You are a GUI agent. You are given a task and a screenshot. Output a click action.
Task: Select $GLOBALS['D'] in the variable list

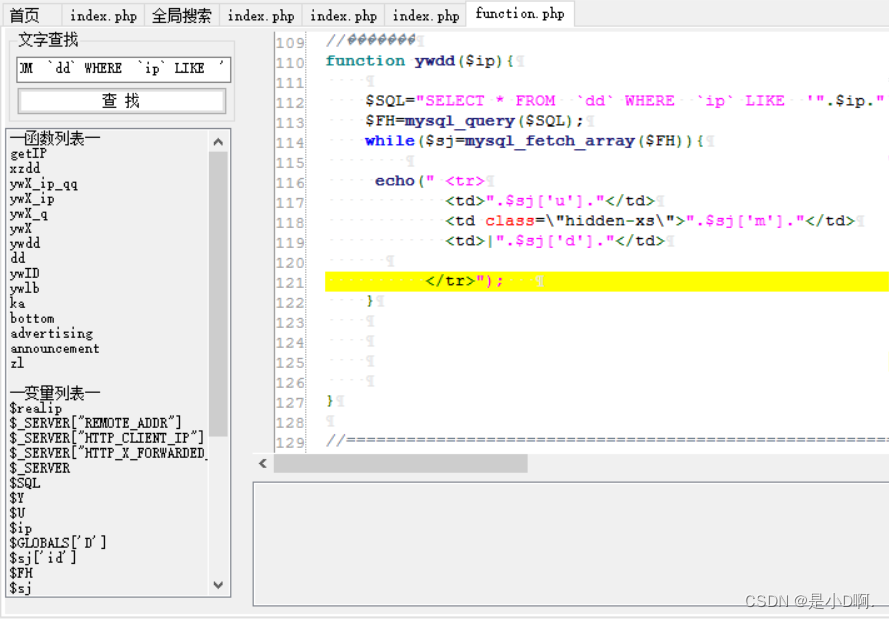click(x=58, y=542)
